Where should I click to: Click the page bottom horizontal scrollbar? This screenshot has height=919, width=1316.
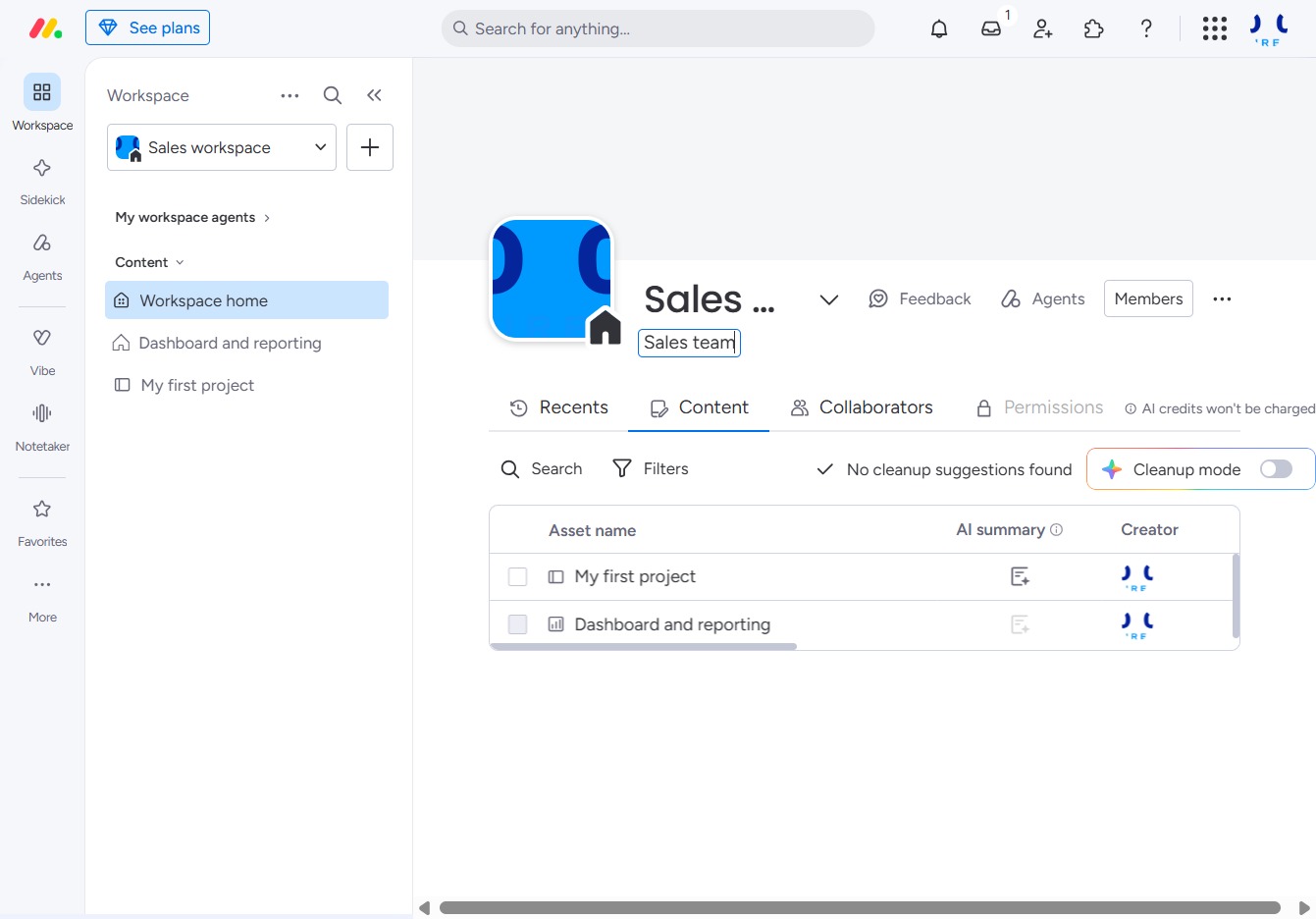pos(860,908)
